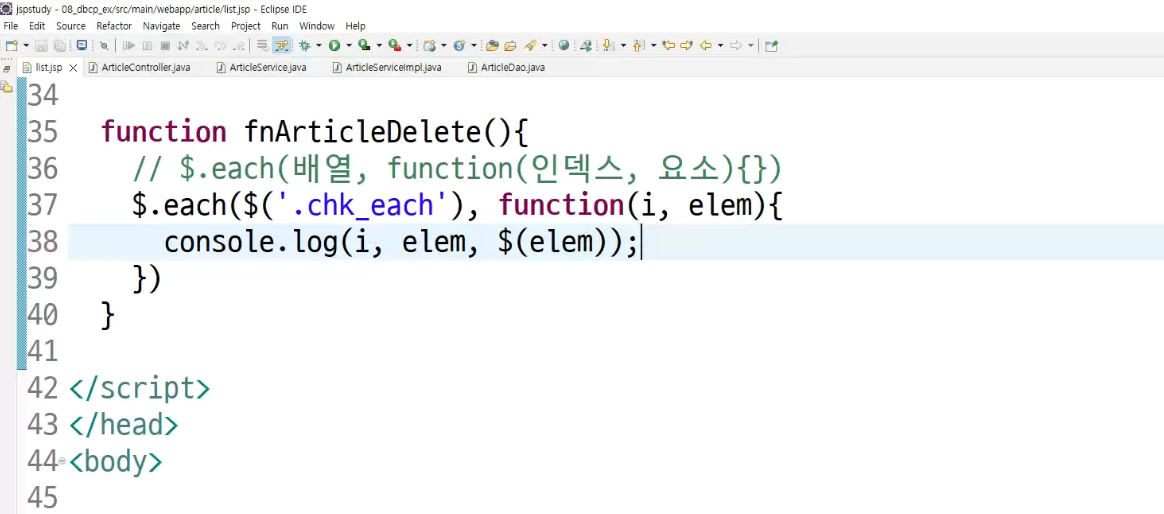The width and height of the screenshot is (1164, 514).
Task: Switch to ArticleDao.java tab
Action: (x=513, y=68)
